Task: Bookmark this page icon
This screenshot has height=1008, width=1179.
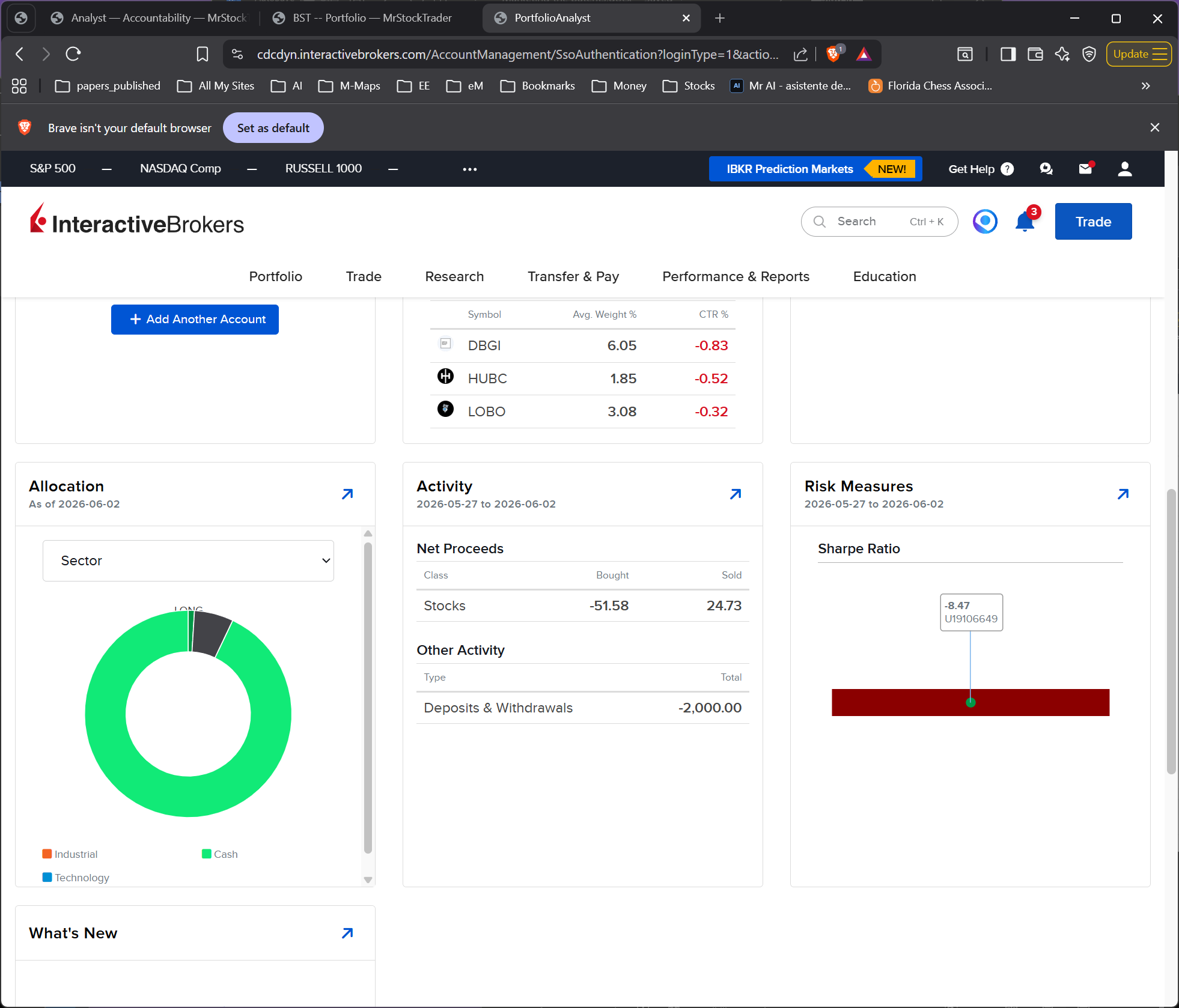Action: 203,54
